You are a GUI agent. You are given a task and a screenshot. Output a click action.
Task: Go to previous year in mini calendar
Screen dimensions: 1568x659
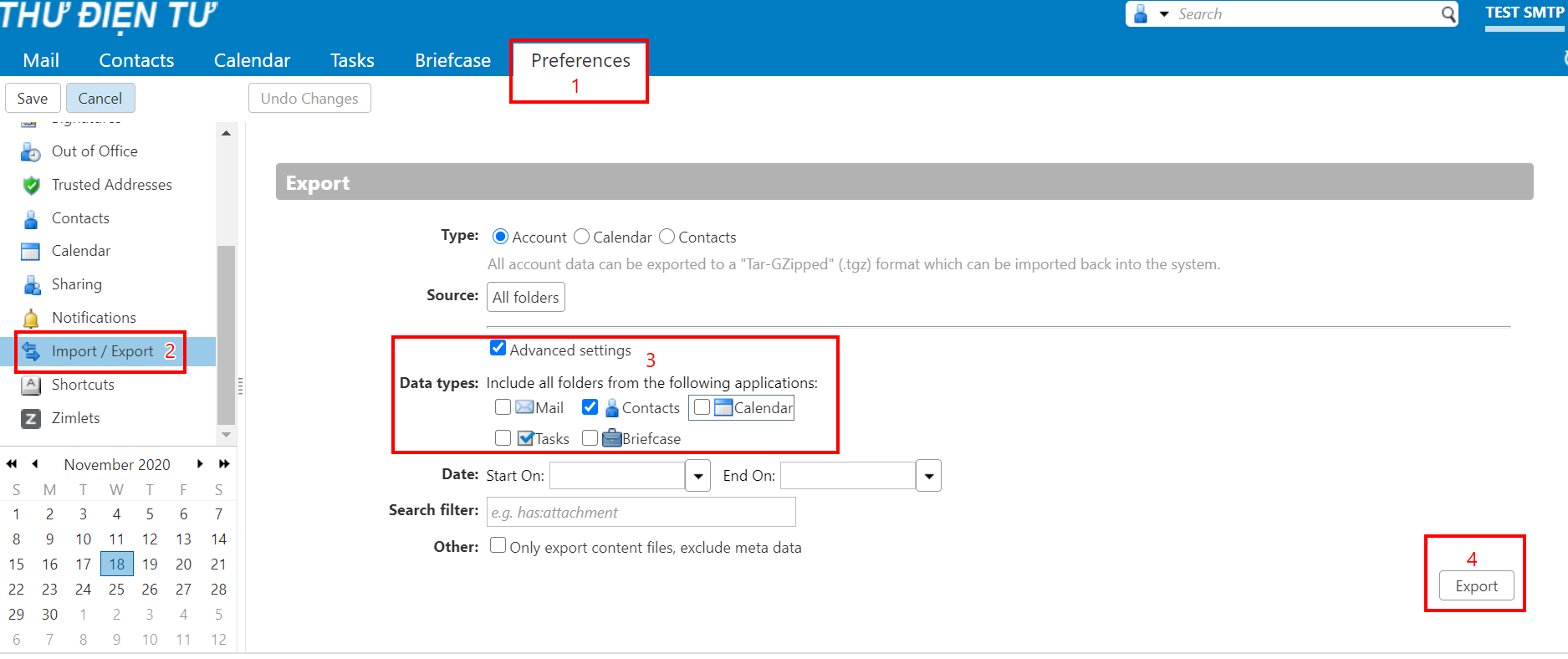[12, 464]
